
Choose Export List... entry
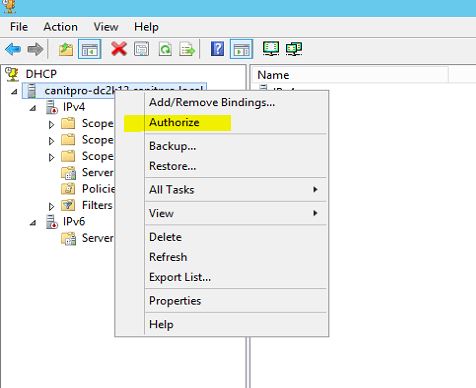(x=180, y=277)
